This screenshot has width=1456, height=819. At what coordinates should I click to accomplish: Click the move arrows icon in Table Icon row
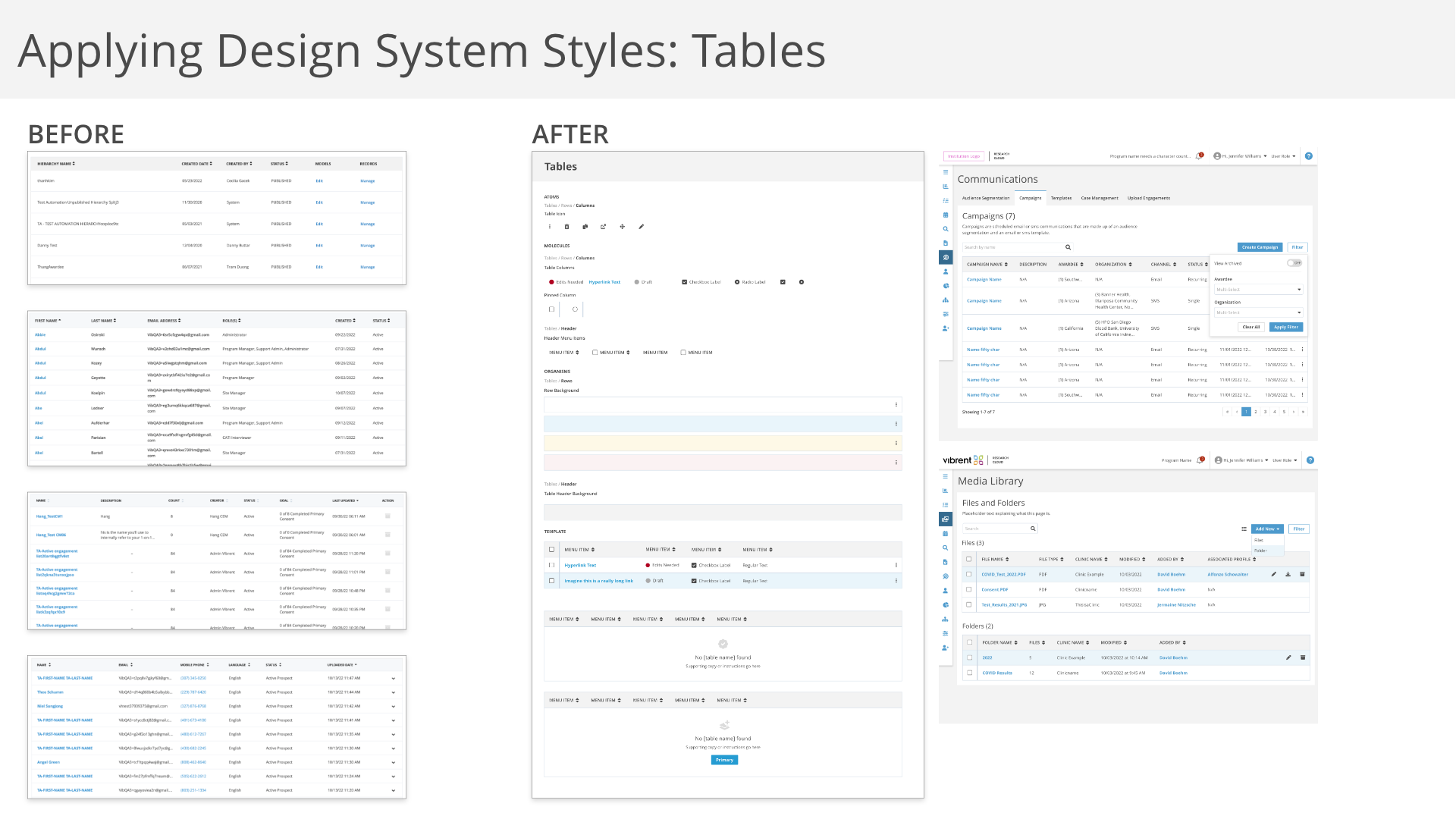pos(622,227)
